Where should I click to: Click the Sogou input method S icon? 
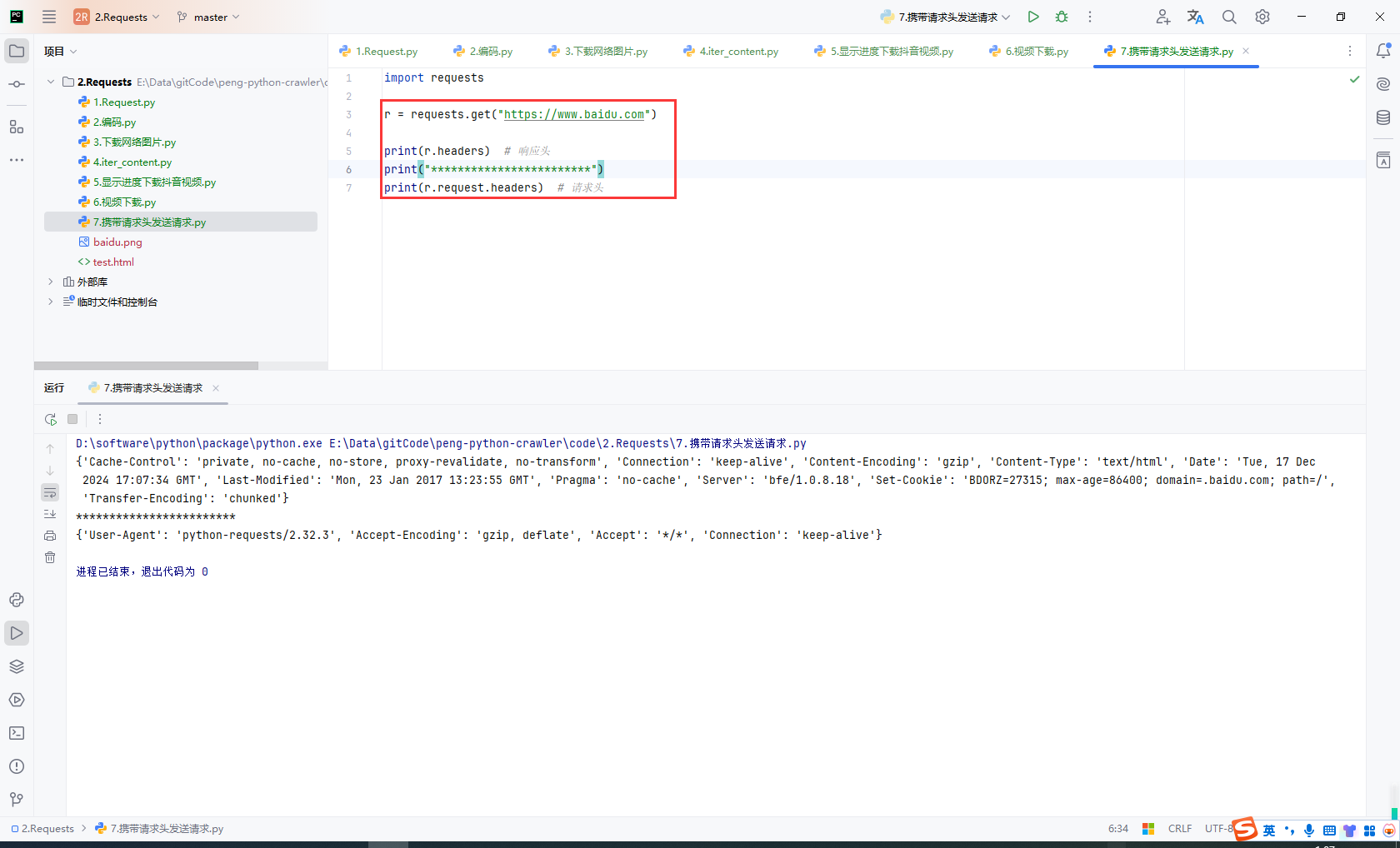pos(1245,829)
